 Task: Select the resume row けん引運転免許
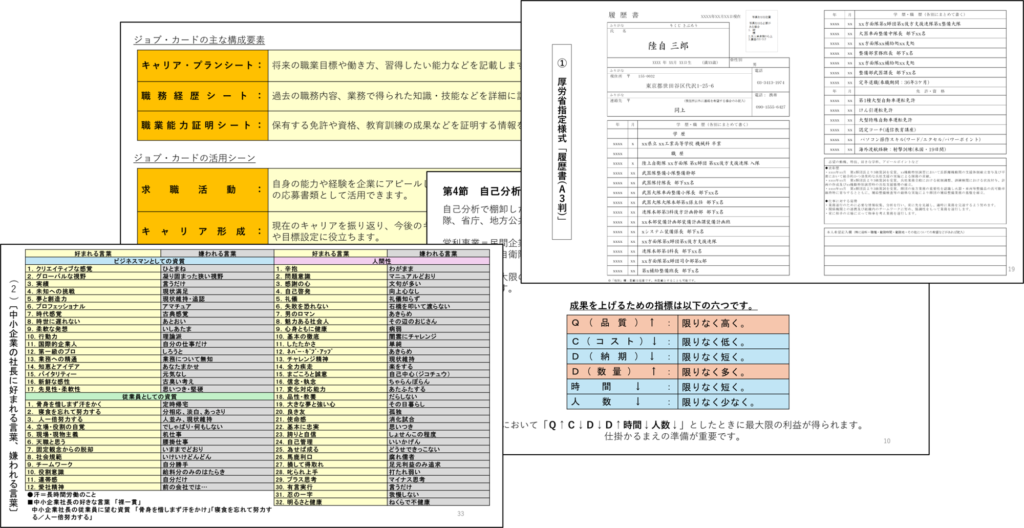[x=915, y=110]
